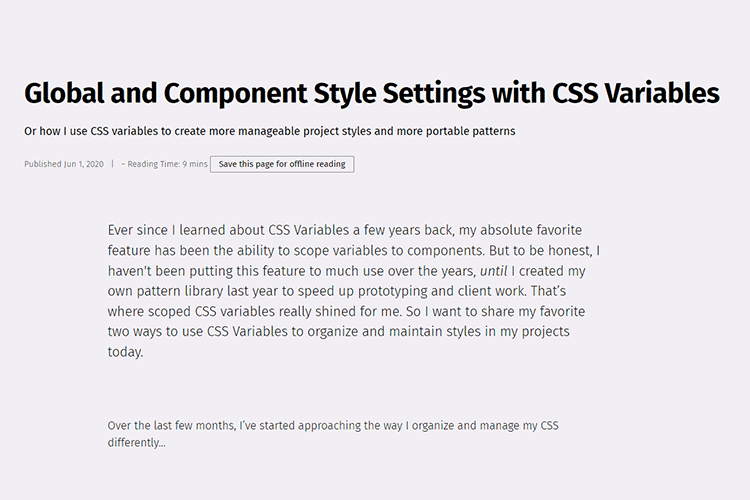
Task: Click the subtitle beginning 'Or how I use CSS variables'
Action: 269,131
